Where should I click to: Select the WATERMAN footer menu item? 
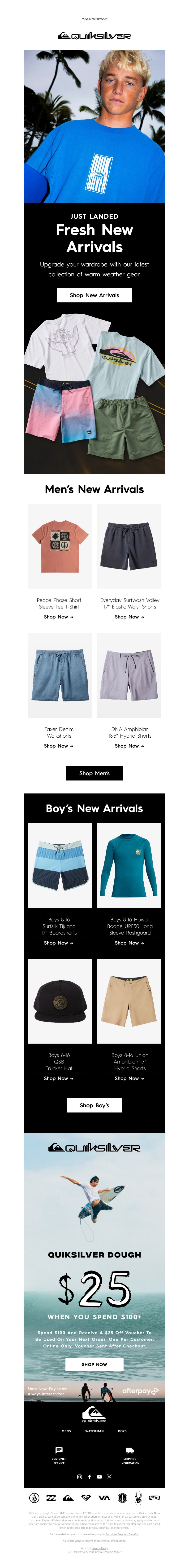[x=94, y=1431]
